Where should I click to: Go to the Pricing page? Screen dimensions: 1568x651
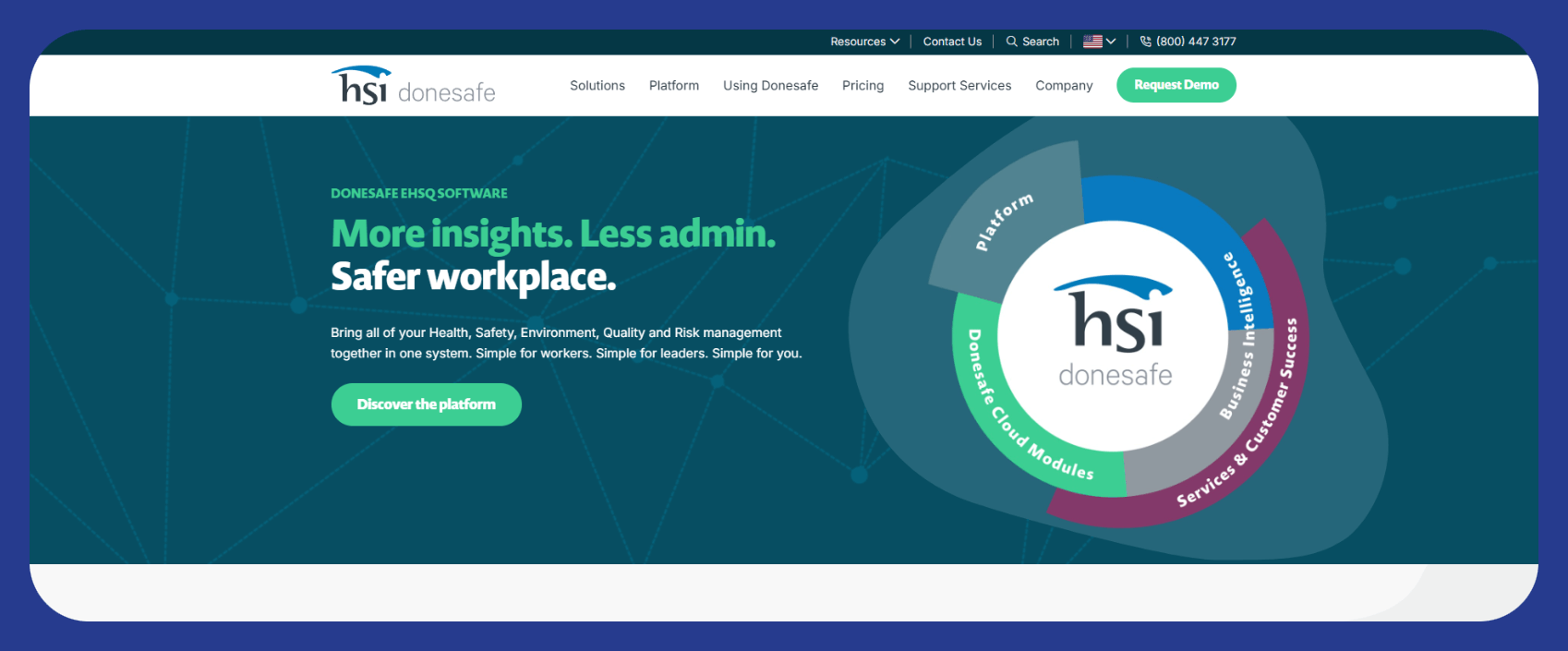coord(862,86)
